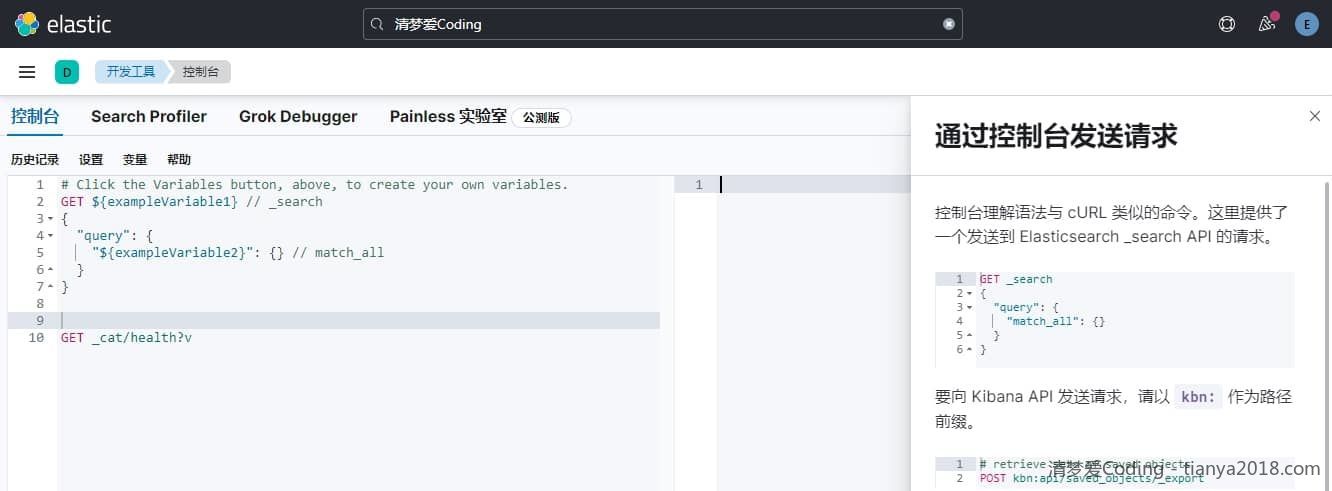The height and width of the screenshot is (491, 1332).
Task: Open the hamburger navigation menu
Action: click(x=27, y=72)
